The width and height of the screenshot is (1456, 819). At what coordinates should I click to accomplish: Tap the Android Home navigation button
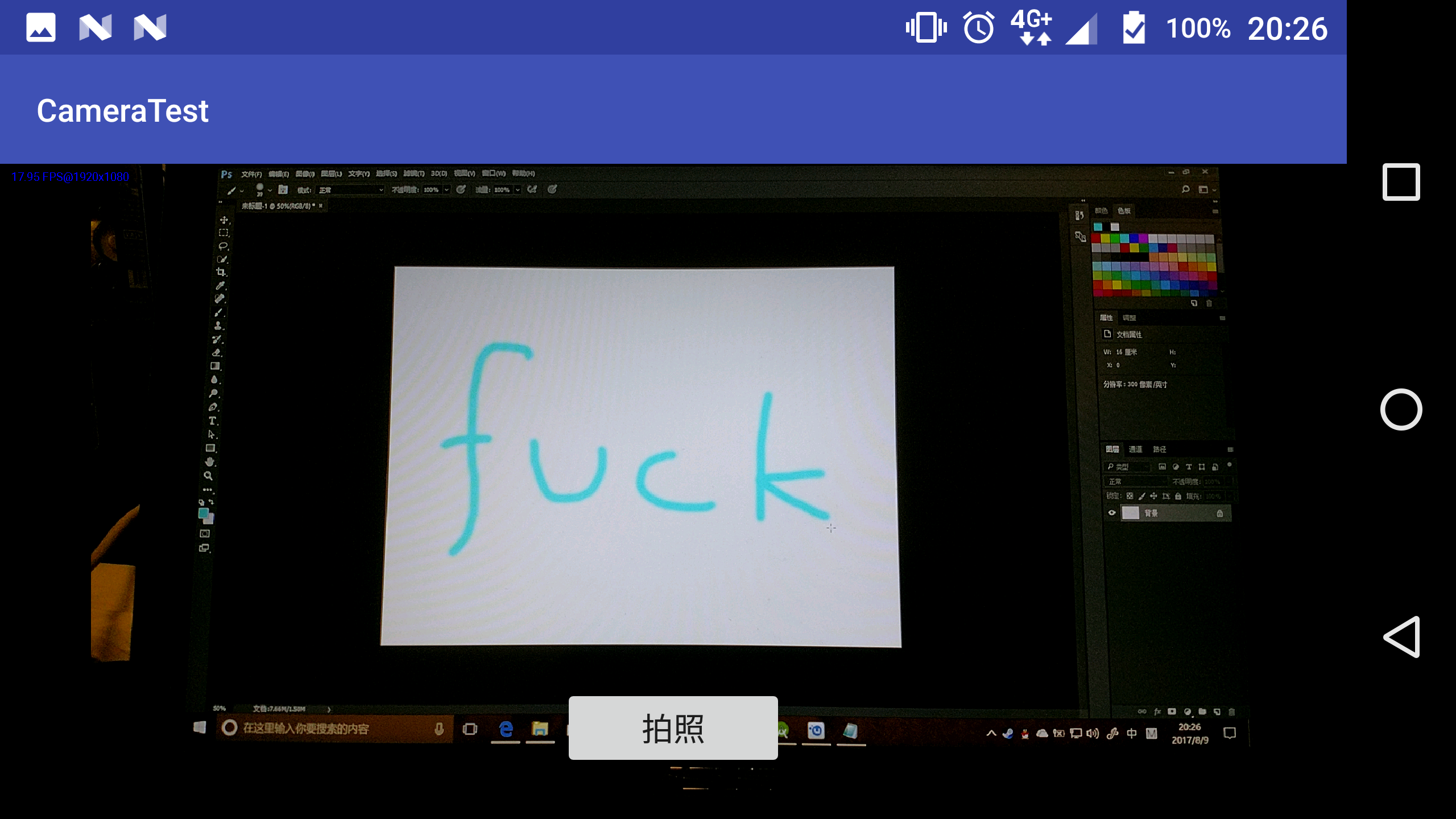(1401, 409)
